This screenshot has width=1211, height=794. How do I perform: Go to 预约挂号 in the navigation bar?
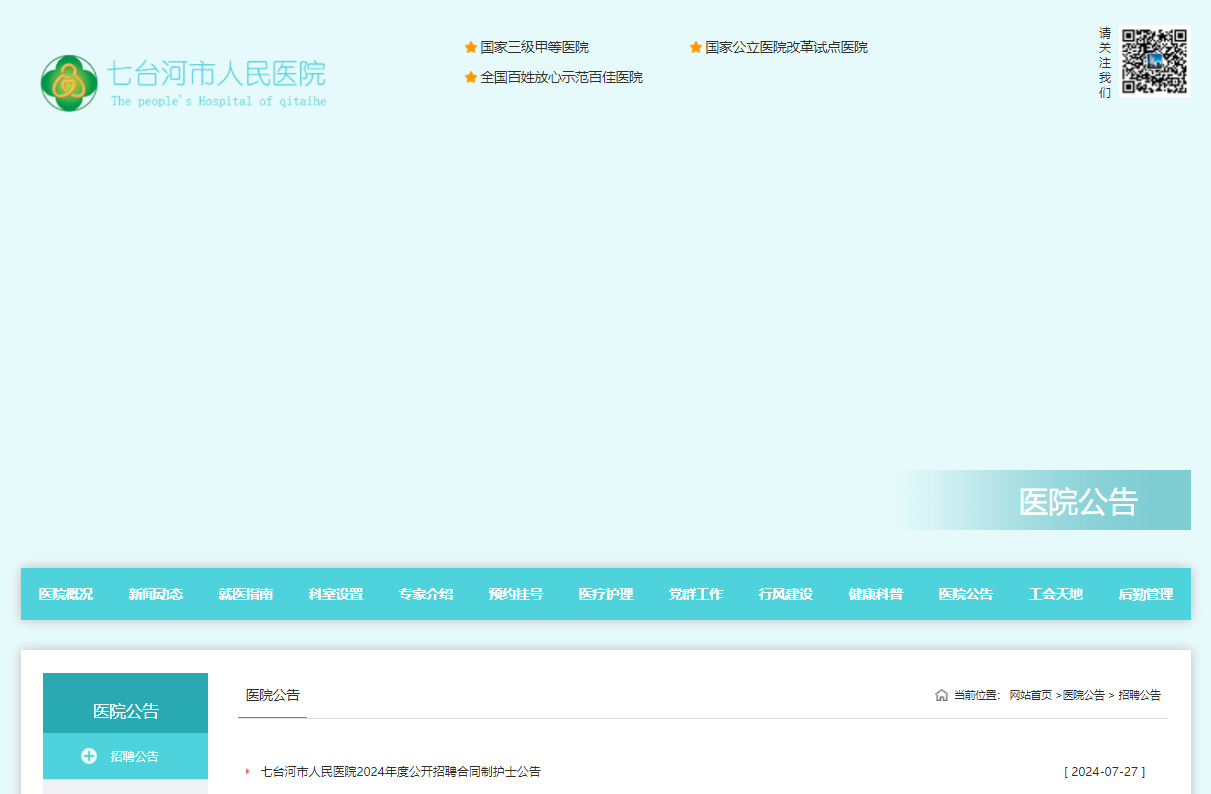[x=516, y=594]
